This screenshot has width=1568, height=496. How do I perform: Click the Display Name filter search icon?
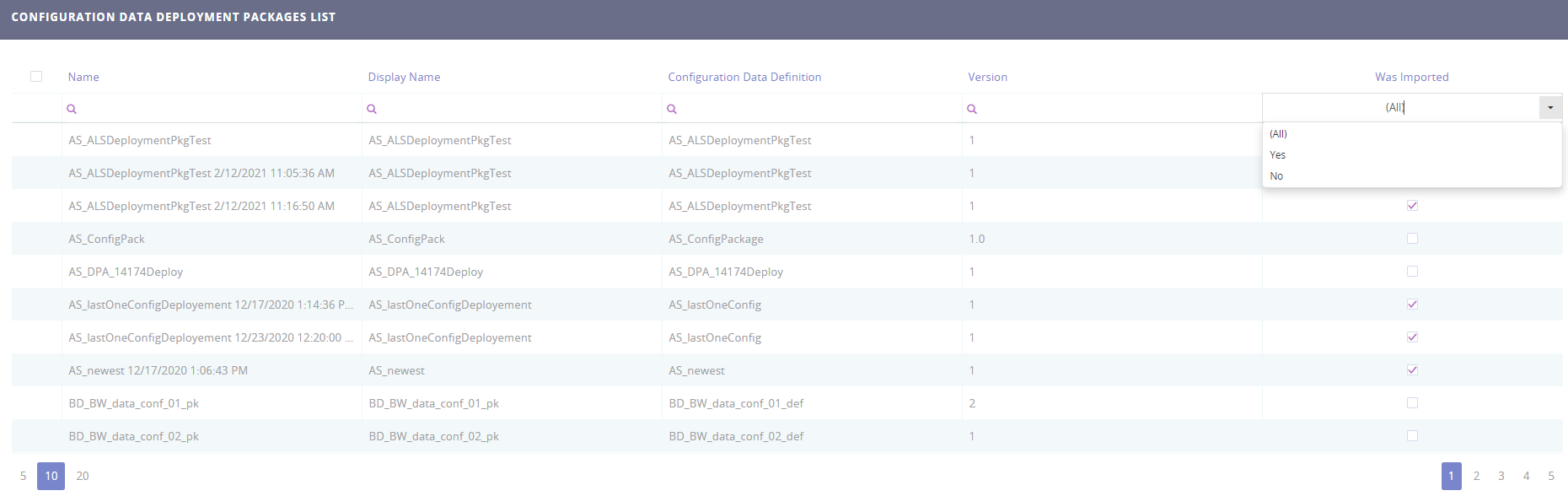[372, 109]
